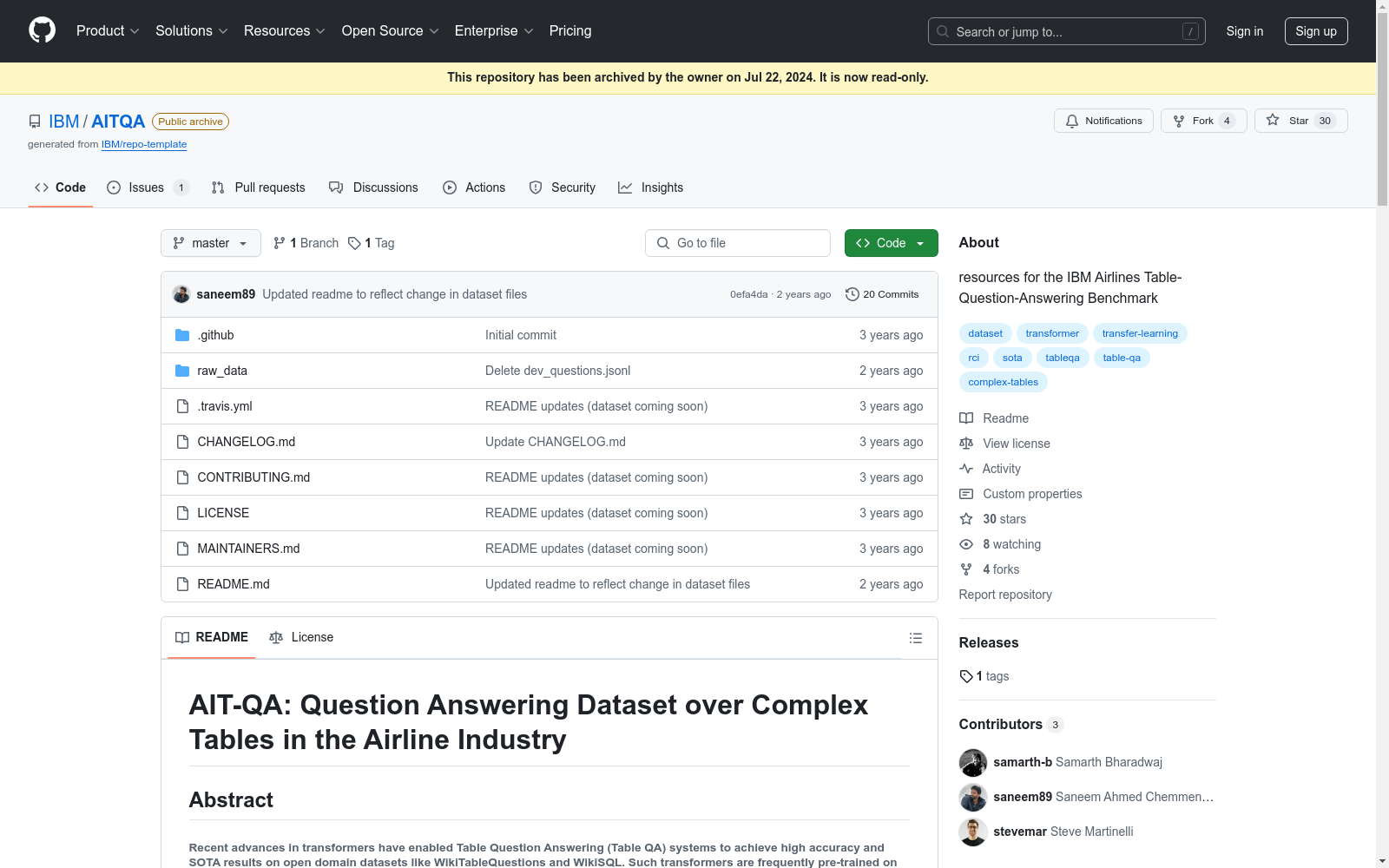Open the master branch selector dropdown

(x=211, y=243)
